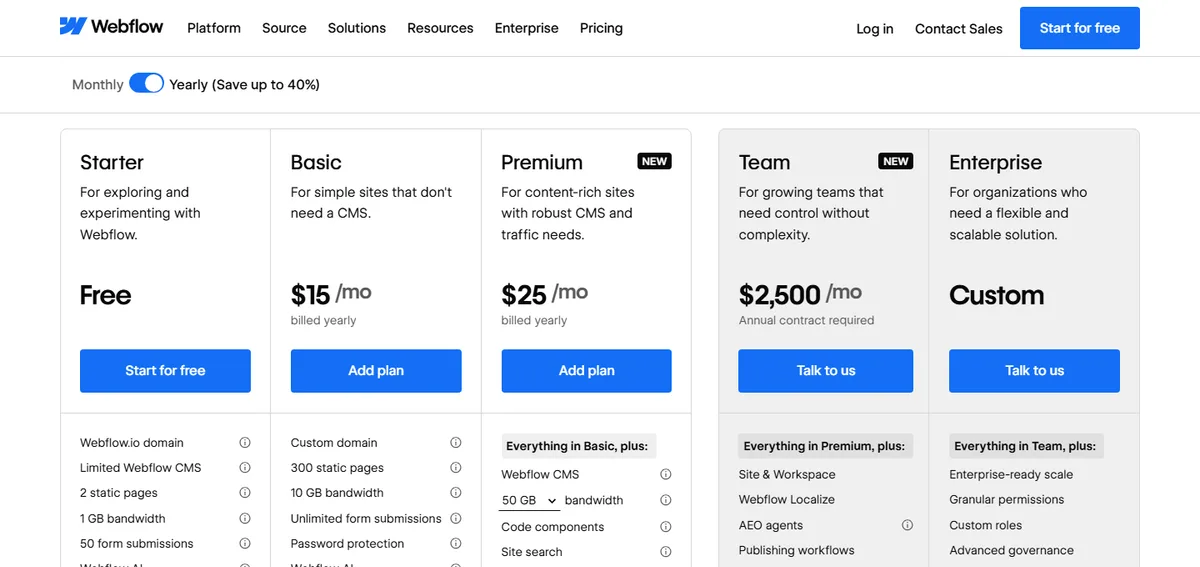Open the Platform menu

(x=214, y=28)
